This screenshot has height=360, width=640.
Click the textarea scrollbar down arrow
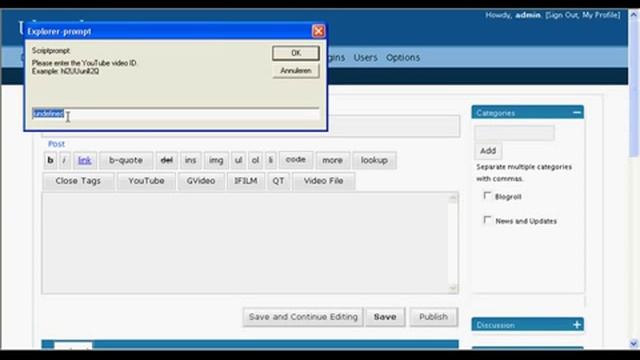453,288
